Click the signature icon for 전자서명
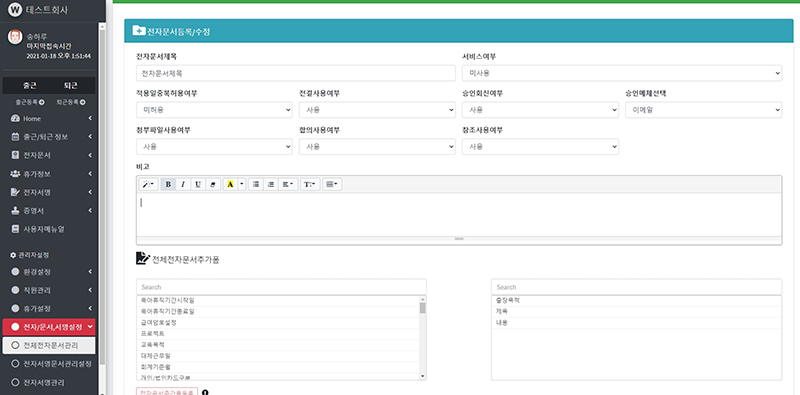Viewport: 800px width, 395px height. 15,192
